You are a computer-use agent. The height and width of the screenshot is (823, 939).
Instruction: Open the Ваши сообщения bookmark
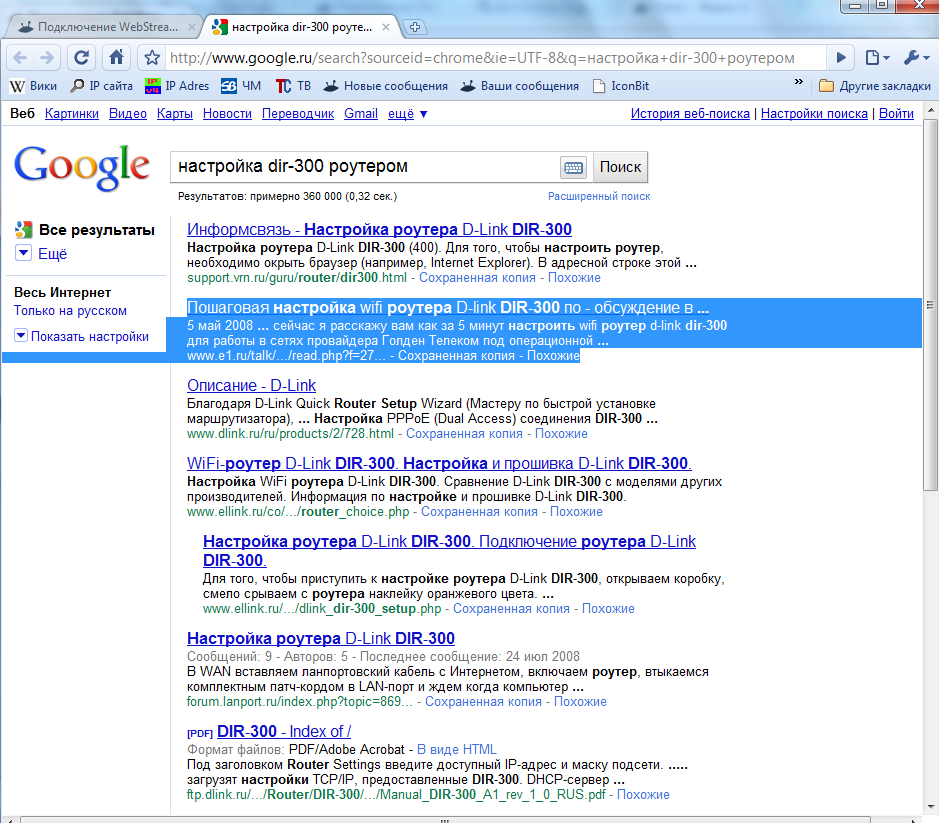(x=520, y=86)
